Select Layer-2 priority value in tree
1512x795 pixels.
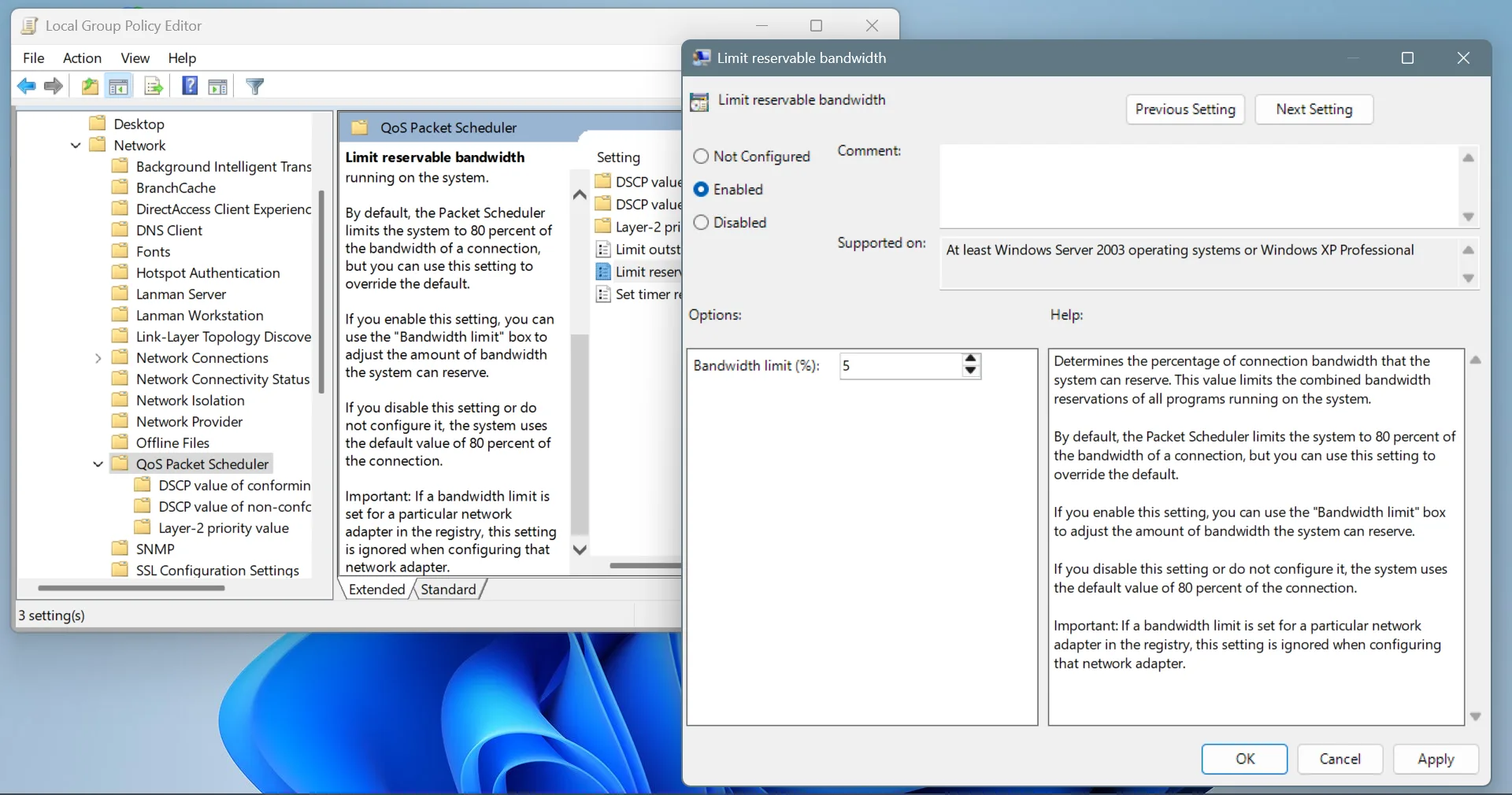point(224,527)
